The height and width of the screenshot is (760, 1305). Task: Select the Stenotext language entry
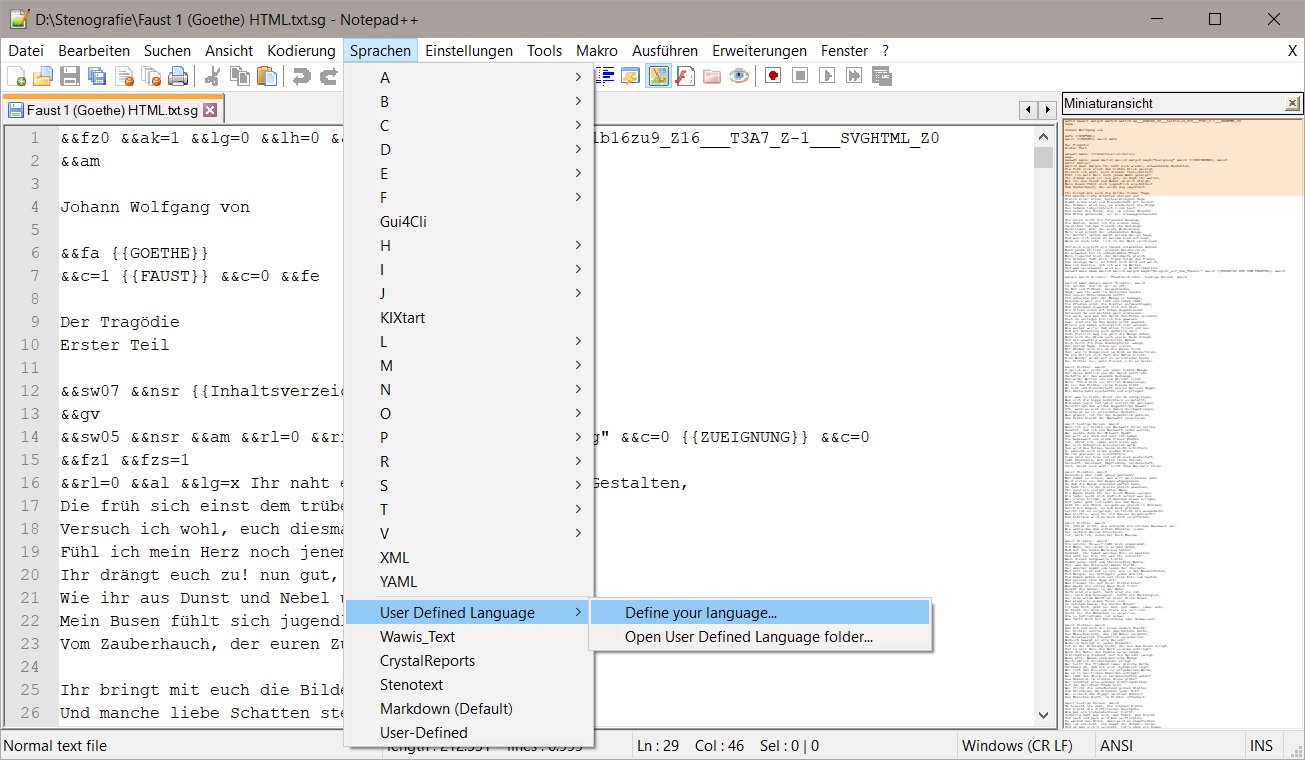pyautogui.click(x=411, y=685)
